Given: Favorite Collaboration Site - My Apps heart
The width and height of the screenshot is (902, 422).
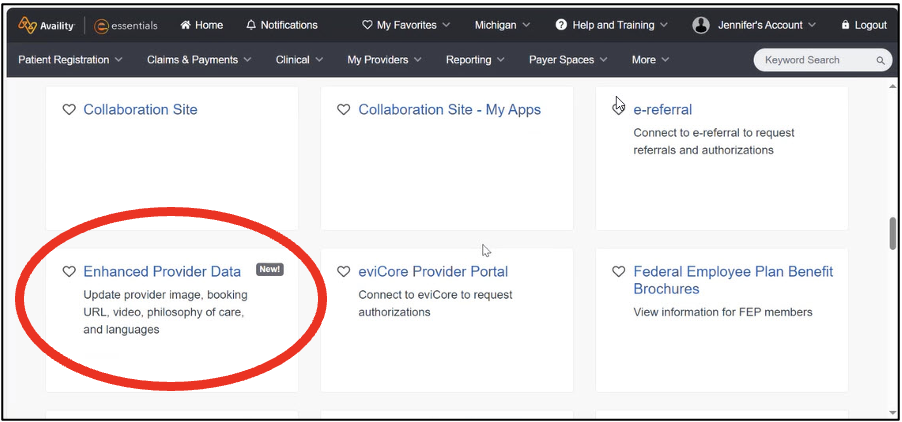Looking at the screenshot, I should (x=343, y=110).
